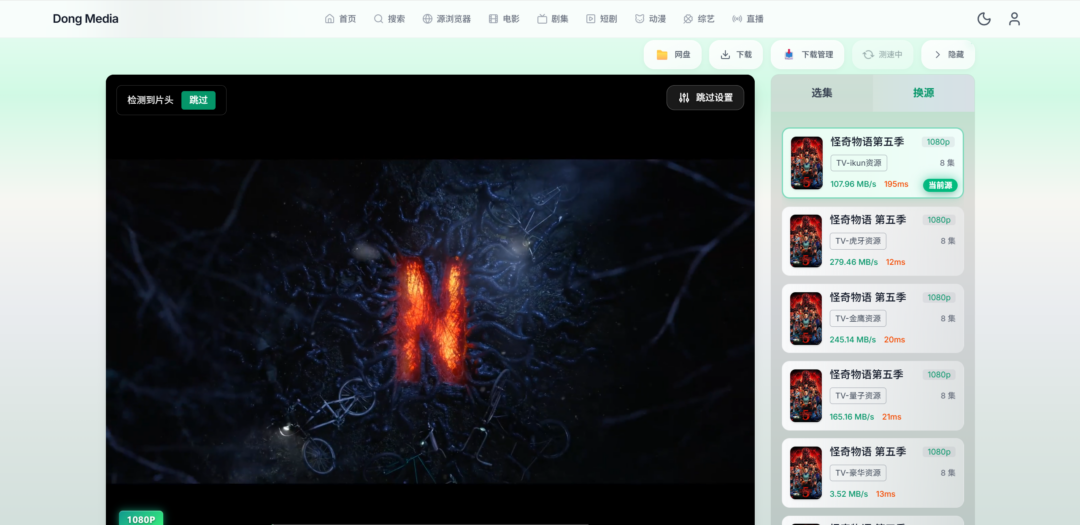Image resolution: width=1080 pixels, height=525 pixels.
Task: Select the TV-豪华资源 source
Action: [873, 473]
